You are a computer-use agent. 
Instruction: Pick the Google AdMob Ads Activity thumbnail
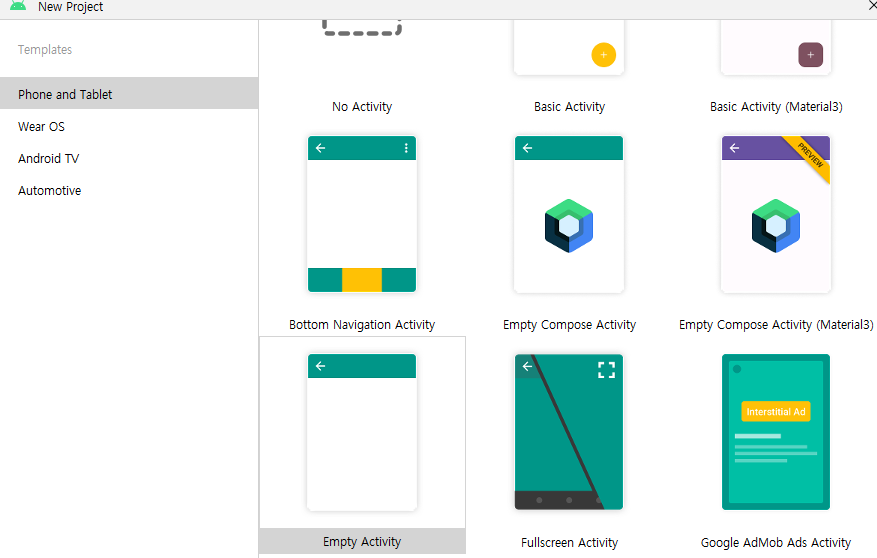tap(776, 432)
